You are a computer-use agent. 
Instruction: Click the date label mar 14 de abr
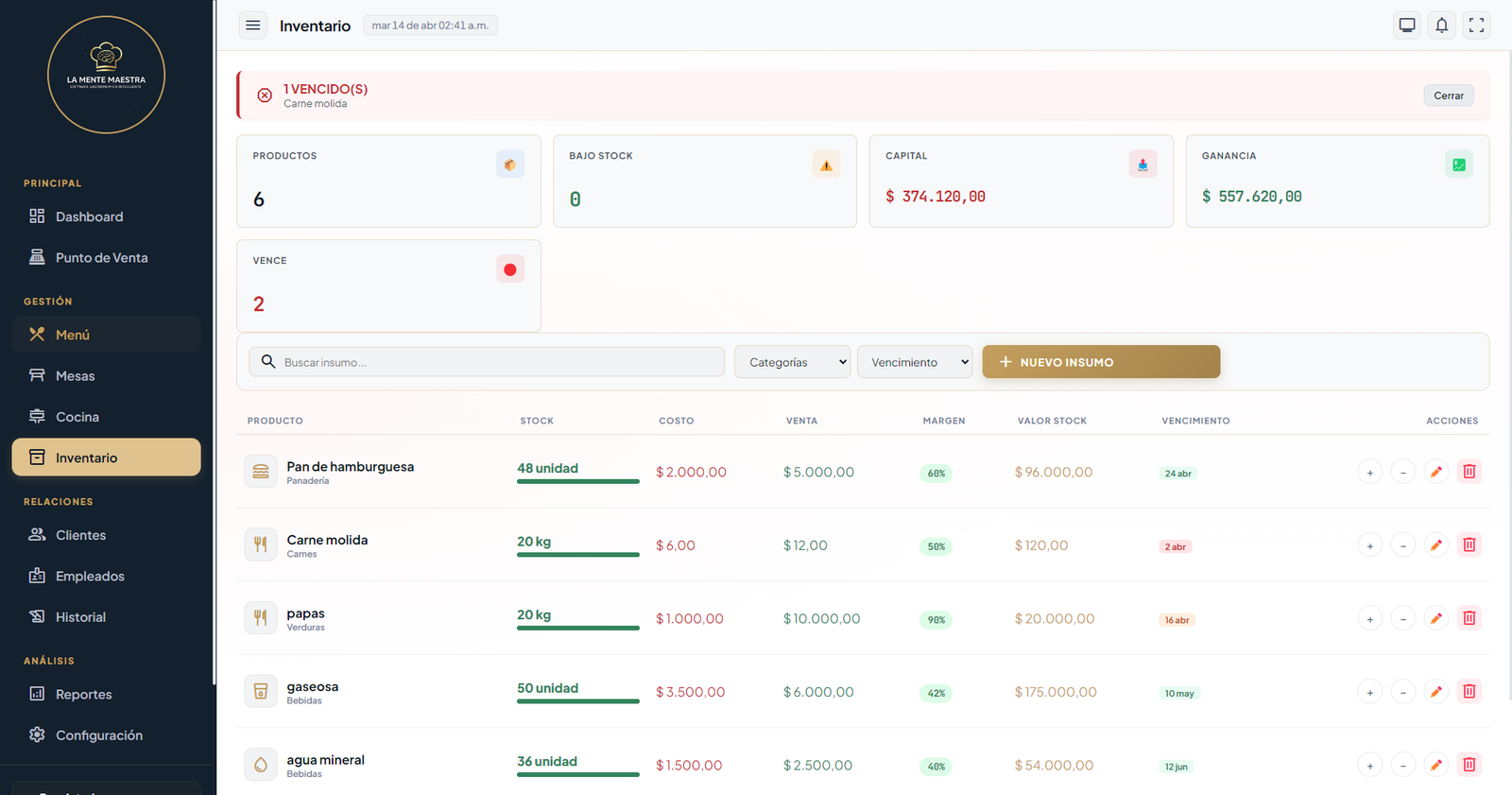coord(430,26)
